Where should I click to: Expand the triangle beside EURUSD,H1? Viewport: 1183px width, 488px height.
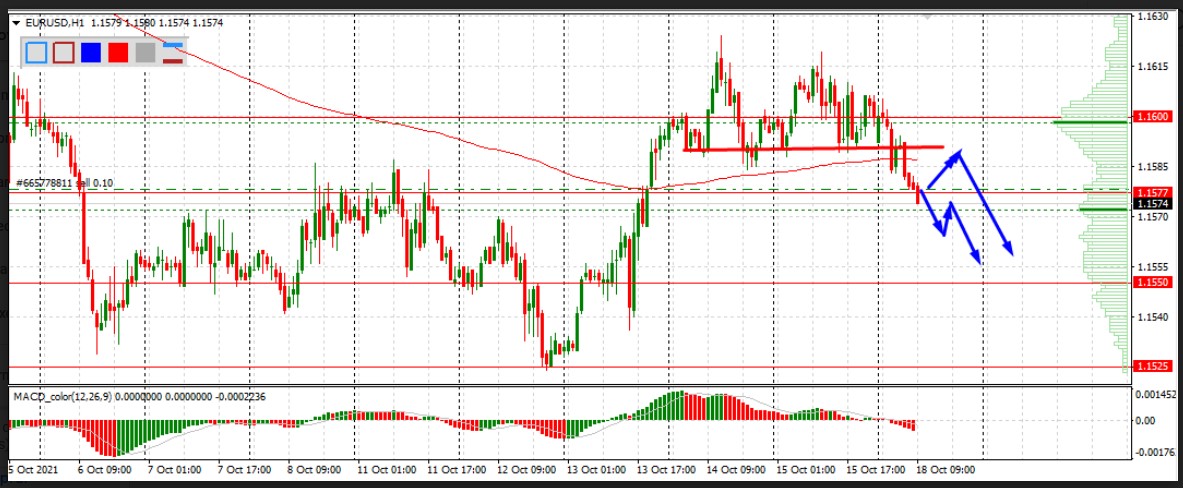(x=16, y=23)
